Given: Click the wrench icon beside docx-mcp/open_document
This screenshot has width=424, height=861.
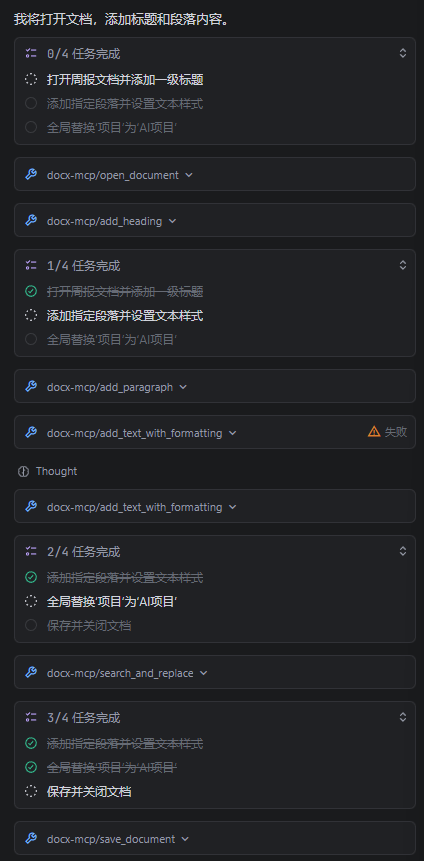Looking at the screenshot, I should click(x=31, y=175).
